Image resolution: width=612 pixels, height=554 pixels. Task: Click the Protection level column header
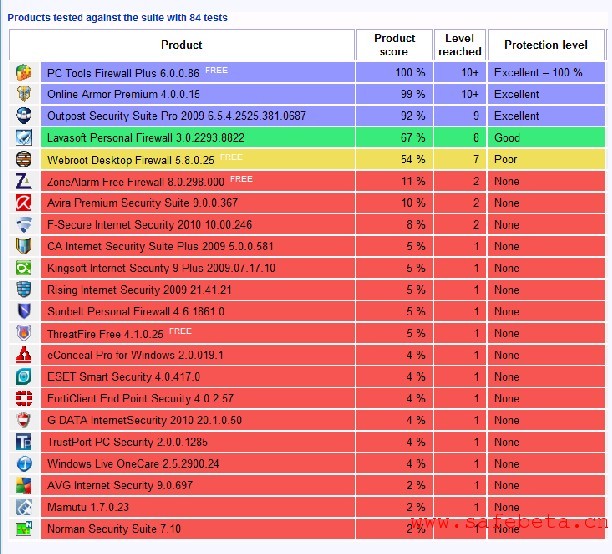coord(546,45)
